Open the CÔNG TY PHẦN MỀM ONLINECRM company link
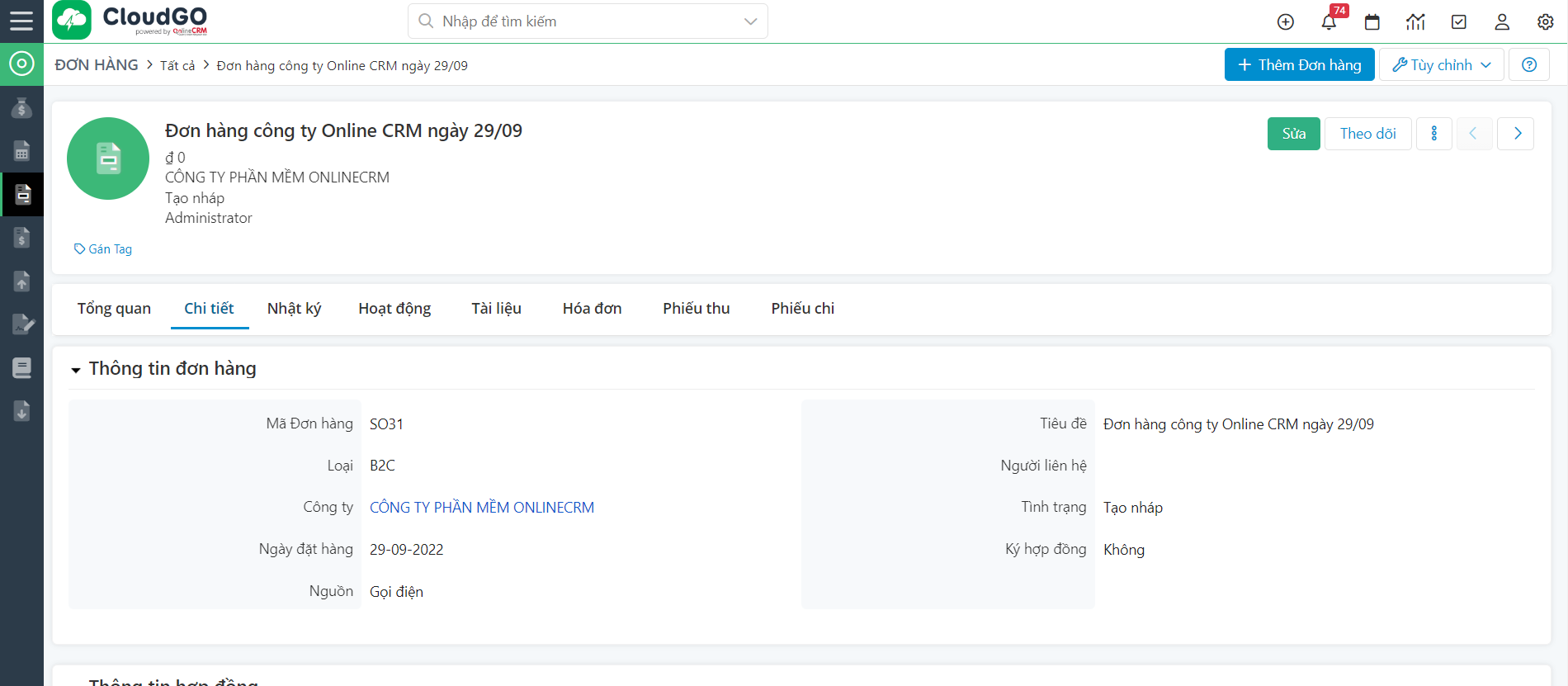The height and width of the screenshot is (686, 1568). (x=482, y=508)
